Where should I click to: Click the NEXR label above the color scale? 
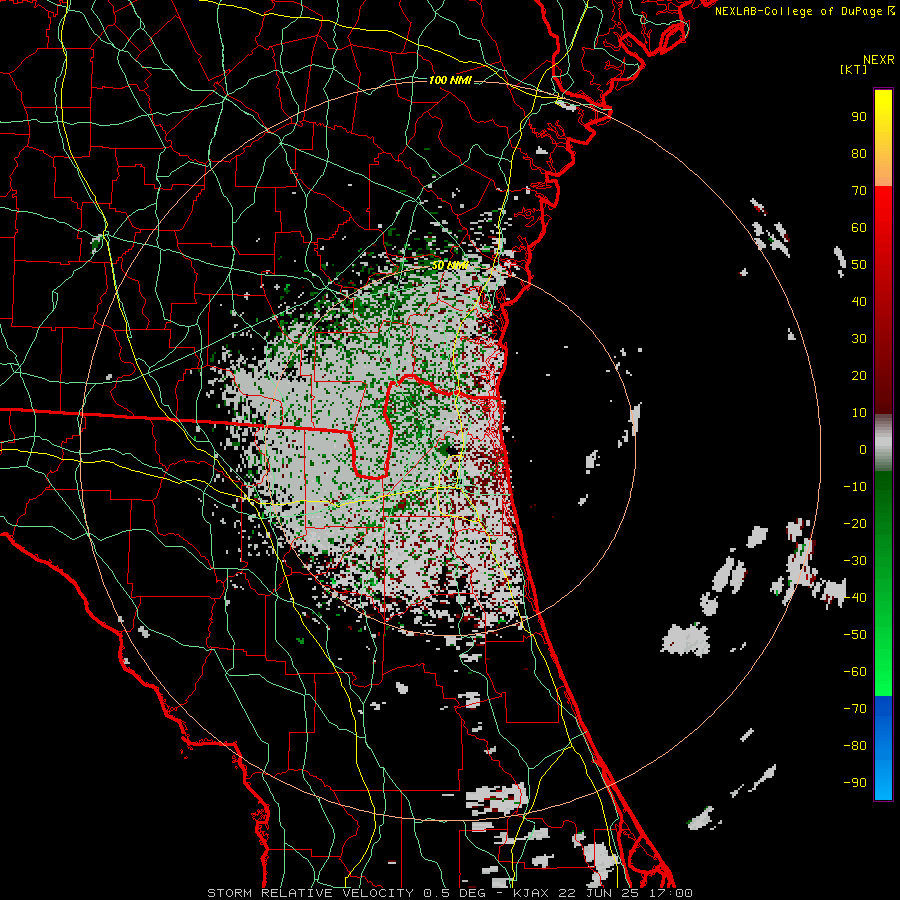point(878,60)
